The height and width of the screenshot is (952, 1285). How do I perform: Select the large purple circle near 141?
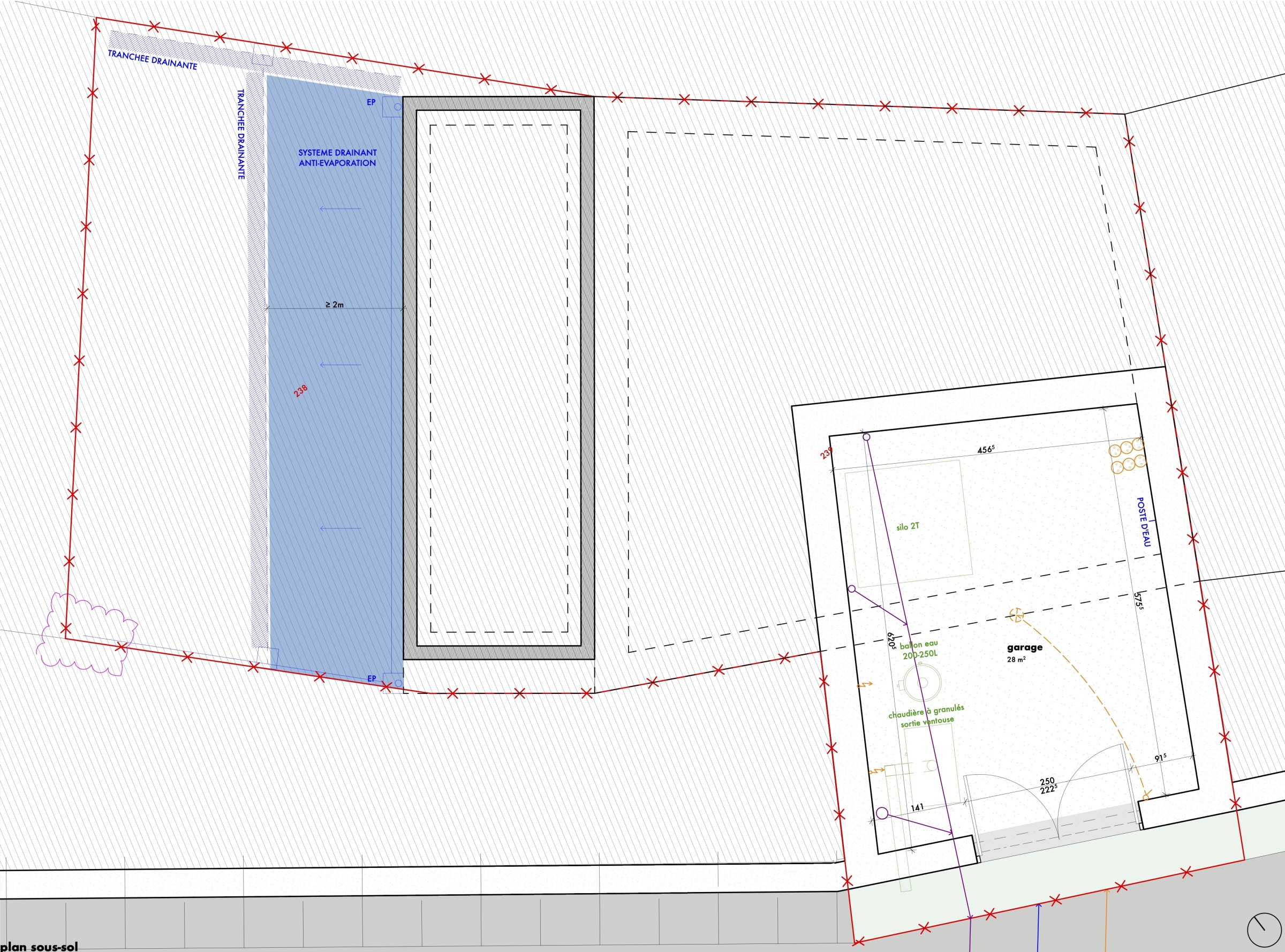pos(882,814)
